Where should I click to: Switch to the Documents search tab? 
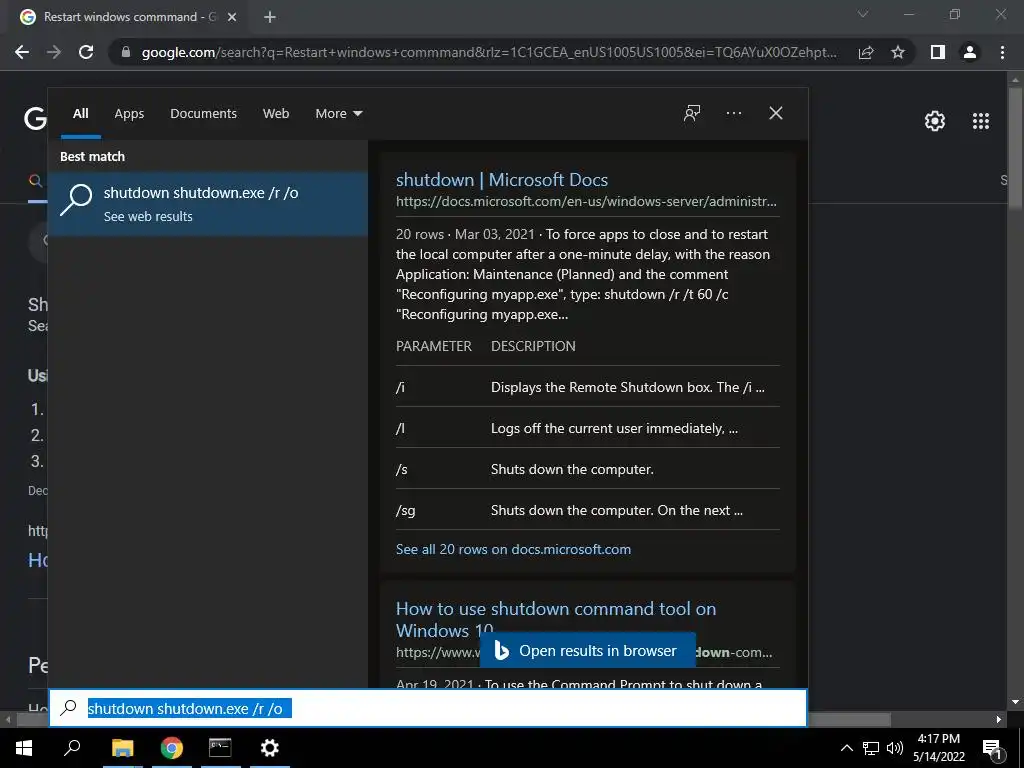click(x=203, y=114)
